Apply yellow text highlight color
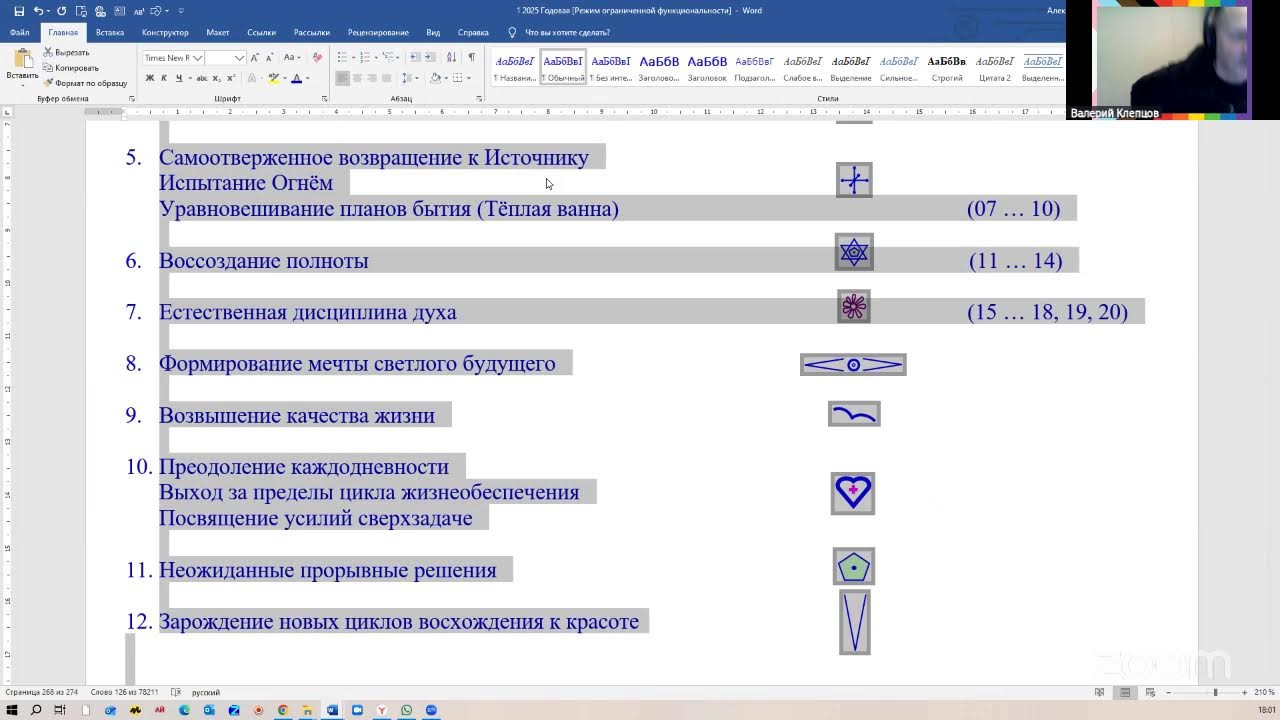1280x720 pixels. 274,78
